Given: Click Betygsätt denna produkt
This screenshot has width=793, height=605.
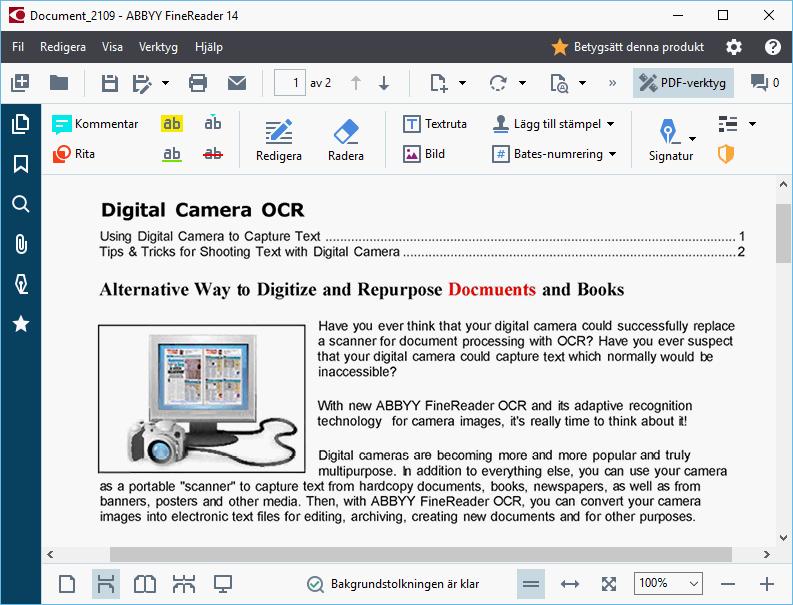Looking at the screenshot, I should tap(628, 47).
